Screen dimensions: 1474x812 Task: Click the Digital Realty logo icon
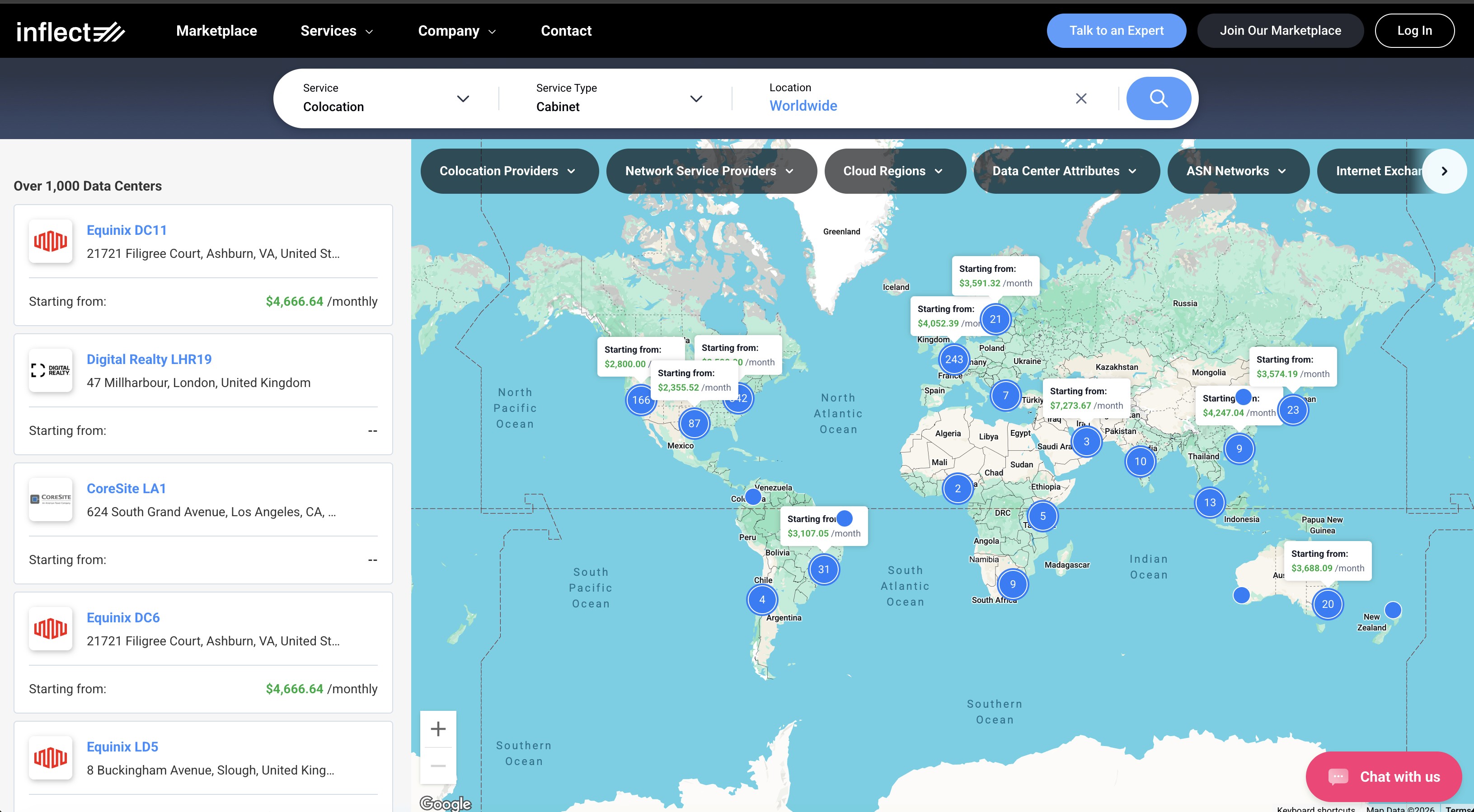[x=50, y=370]
